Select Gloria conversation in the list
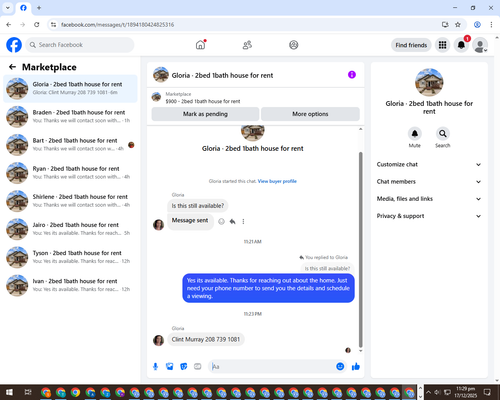This screenshot has height=400, width=500. click(70, 89)
